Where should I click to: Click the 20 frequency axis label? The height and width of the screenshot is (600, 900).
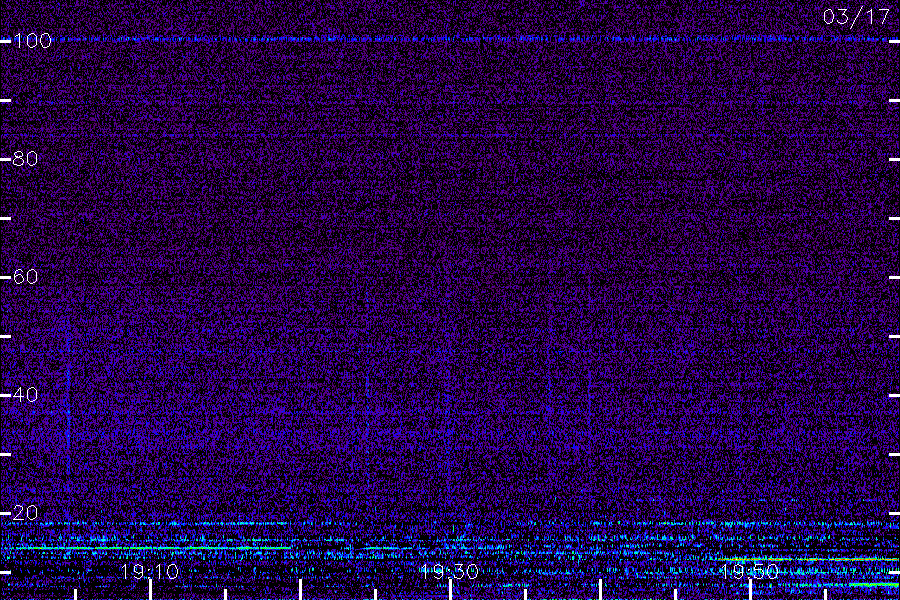pyautogui.click(x=25, y=513)
